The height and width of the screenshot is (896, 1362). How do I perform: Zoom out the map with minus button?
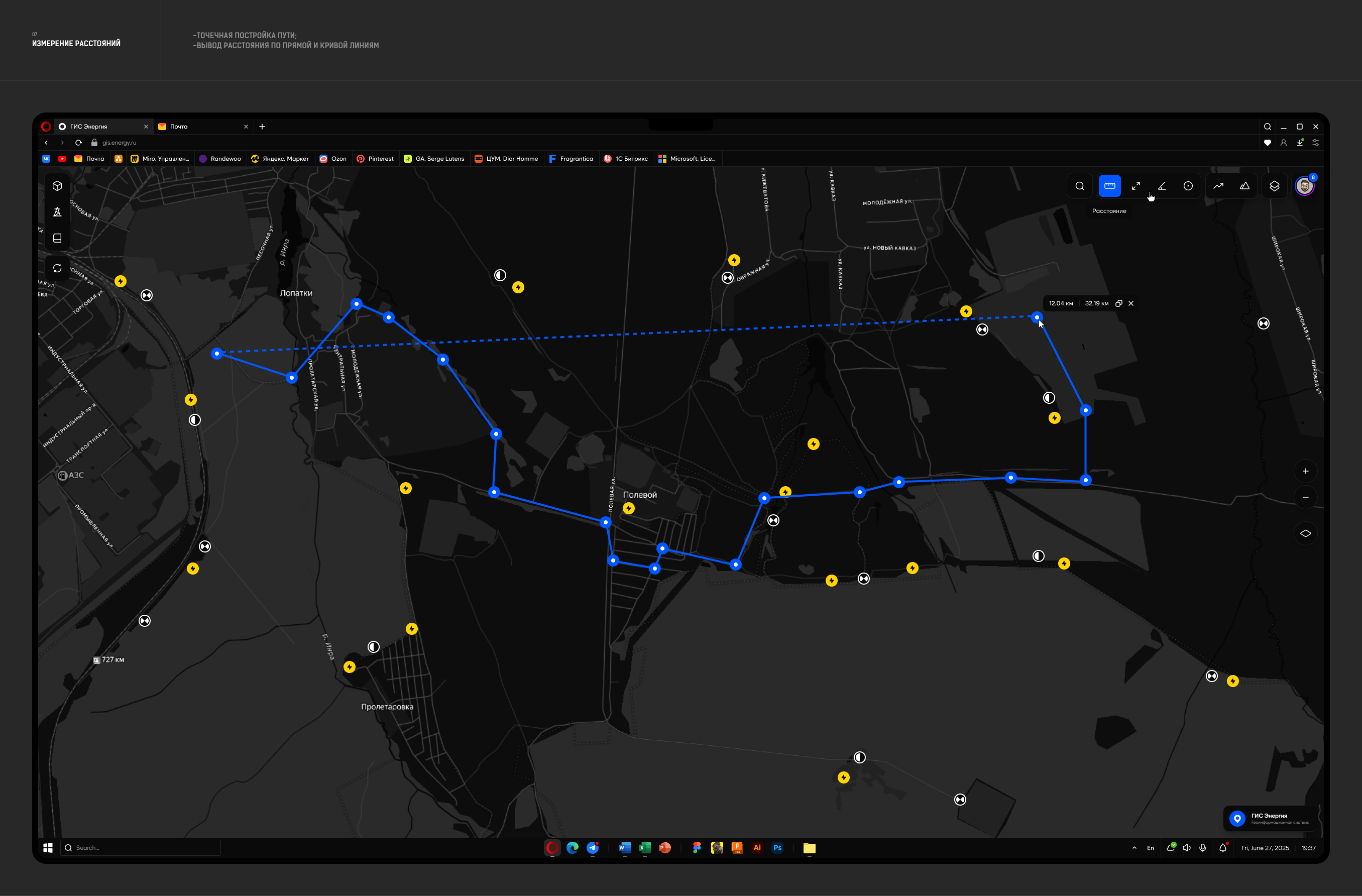click(x=1305, y=497)
